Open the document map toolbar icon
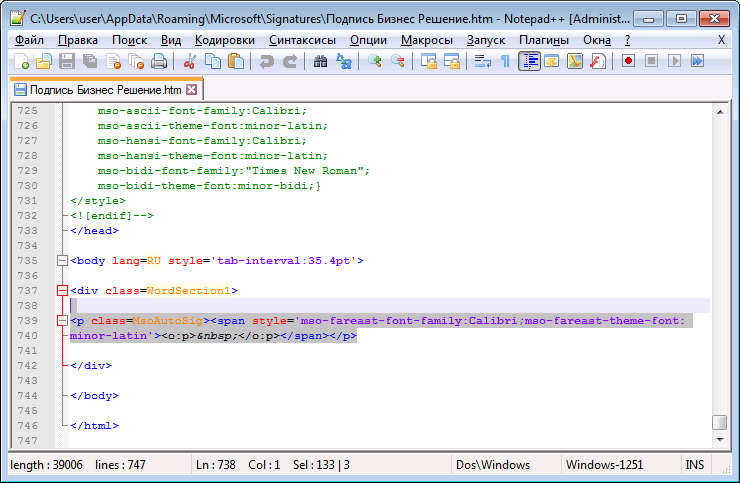 (575, 61)
